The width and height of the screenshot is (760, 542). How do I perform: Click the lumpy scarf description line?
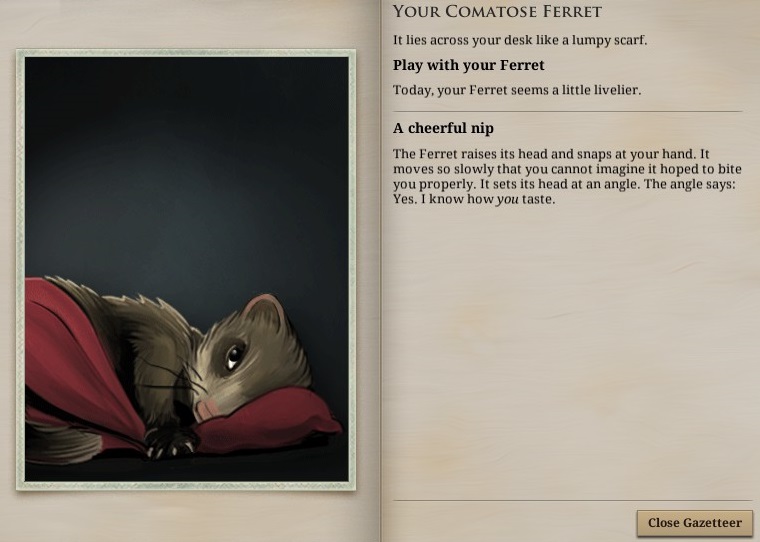(520, 40)
